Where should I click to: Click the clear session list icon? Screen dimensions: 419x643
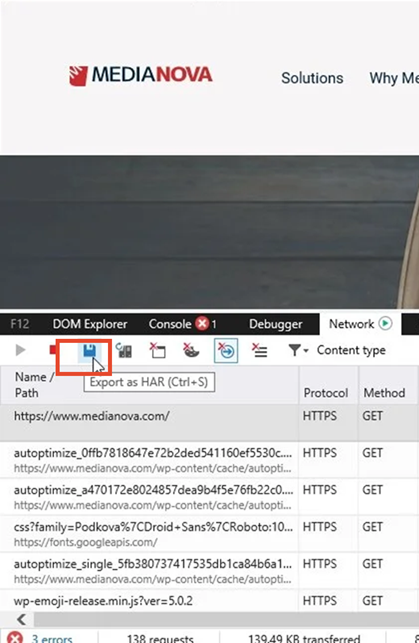coord(260,351)
